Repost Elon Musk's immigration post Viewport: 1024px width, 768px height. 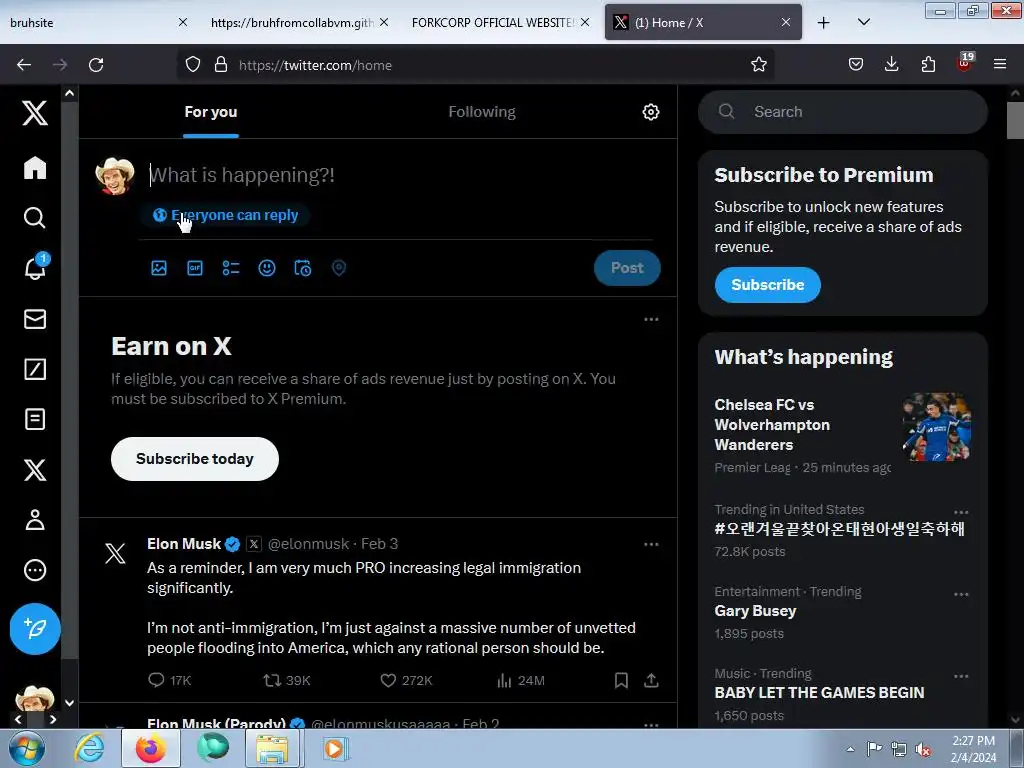pyautogui.click(x=287, y=680)
